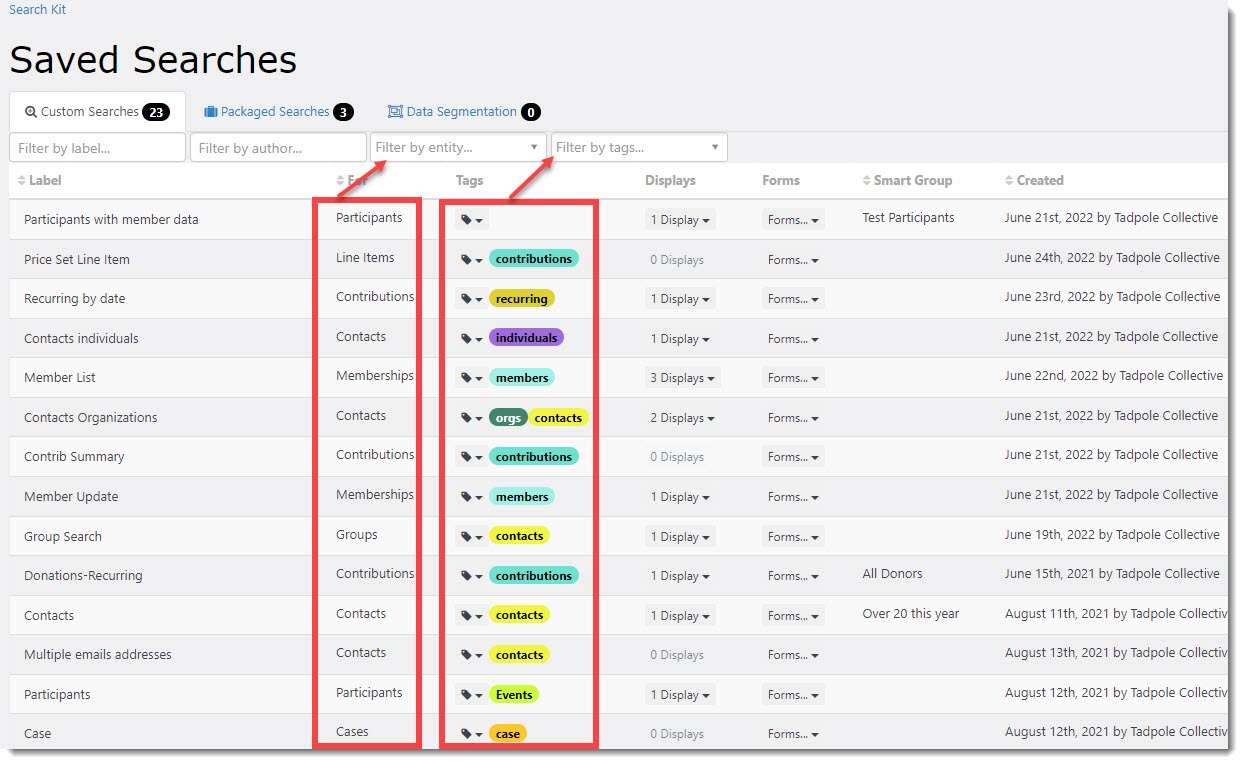Click the orgs tag badge
Viewport: 1243px width, 764px height.
pyautogui.click(x=508, y=418)
